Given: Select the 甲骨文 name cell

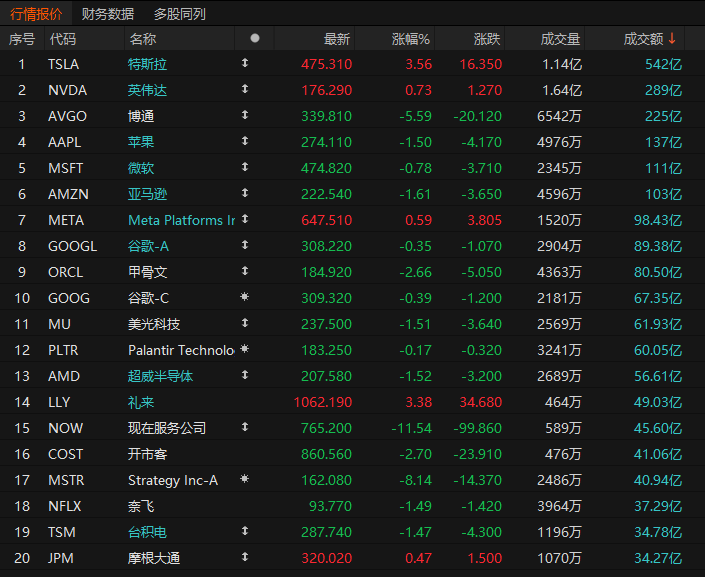Looking at the screenshot, I should tap(147, 273).
